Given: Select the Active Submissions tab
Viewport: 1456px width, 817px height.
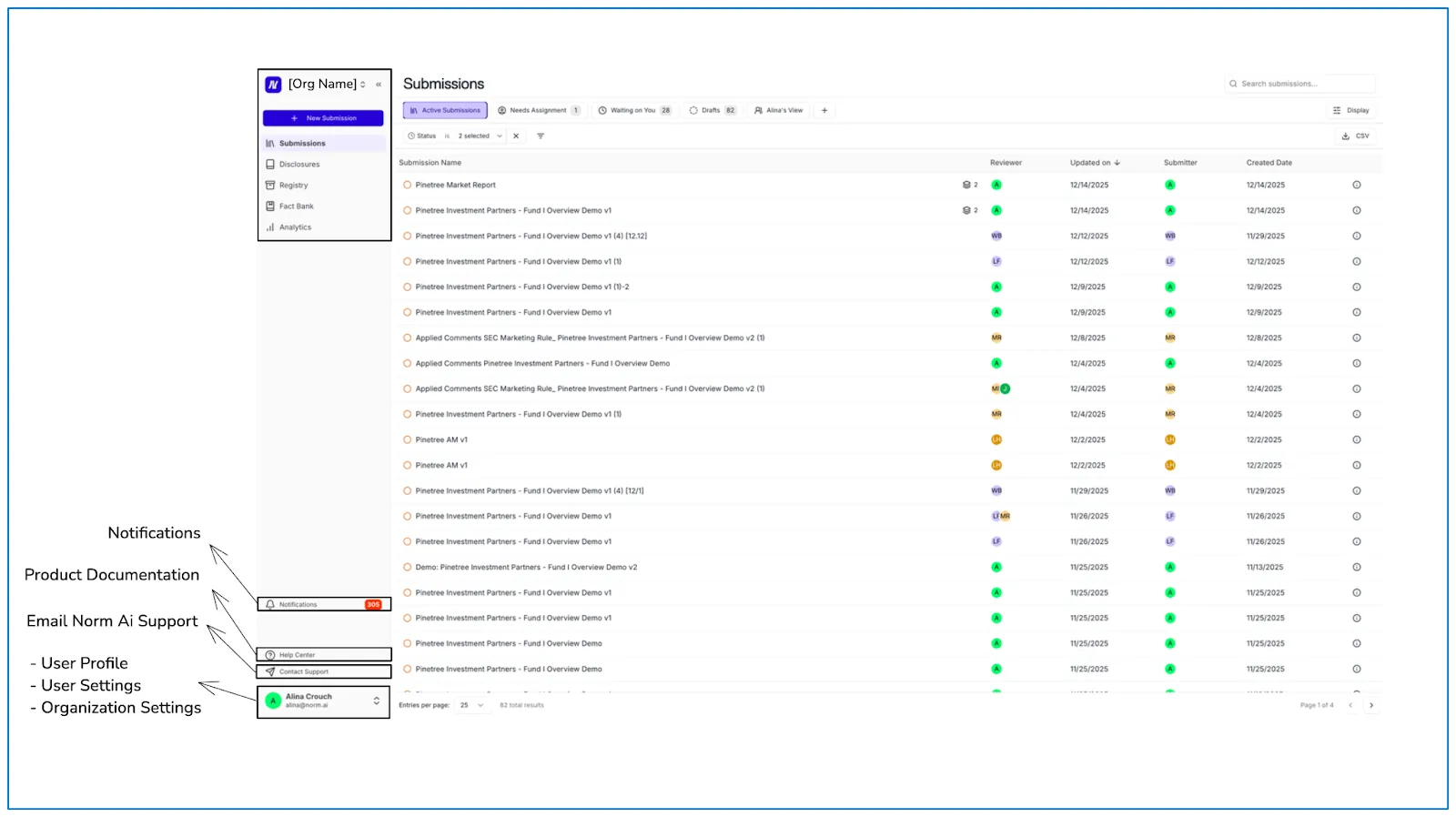Looking at the screenshot, I should 445,111.
